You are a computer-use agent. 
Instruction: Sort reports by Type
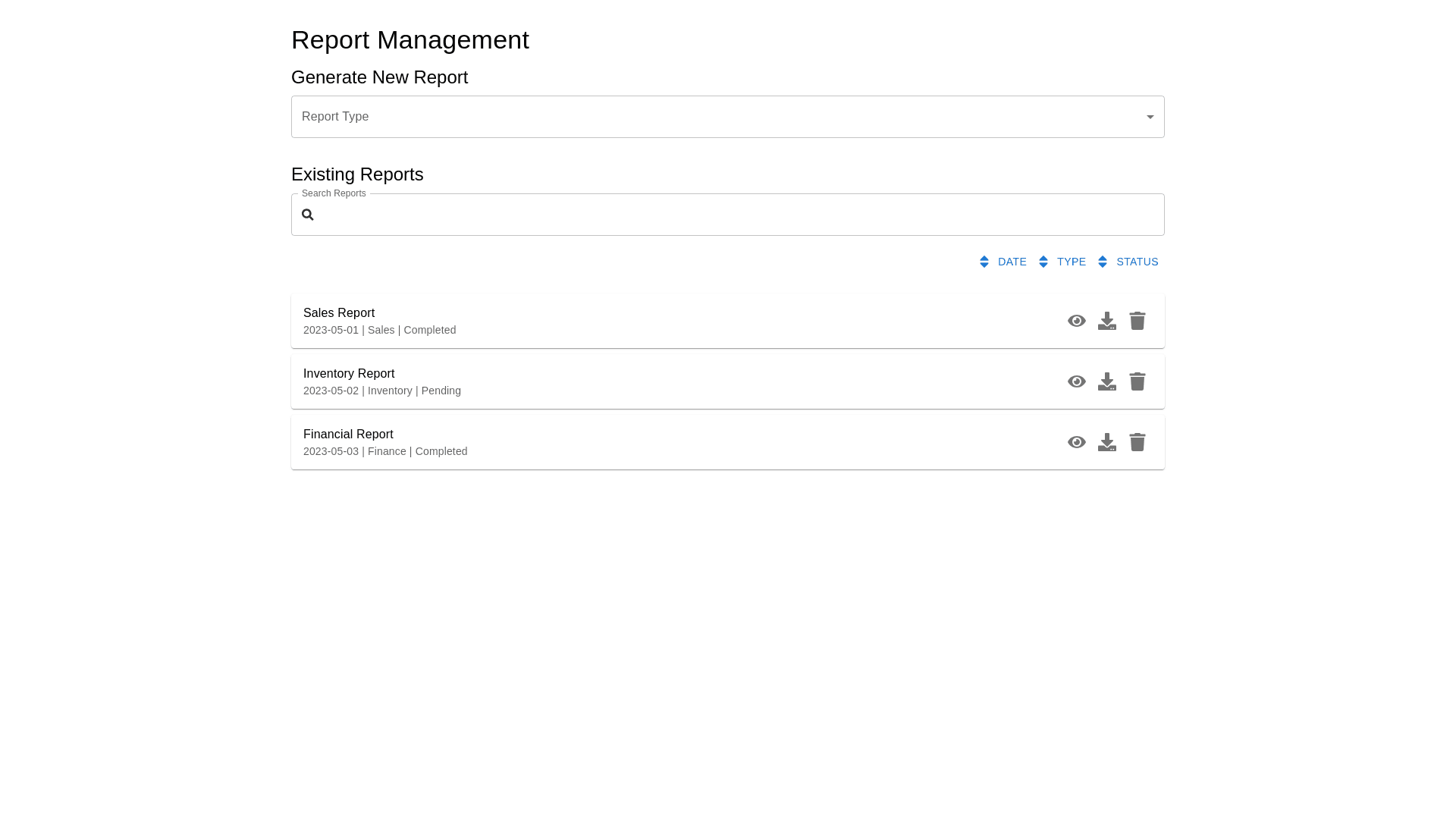click(x=1071, y=262)
